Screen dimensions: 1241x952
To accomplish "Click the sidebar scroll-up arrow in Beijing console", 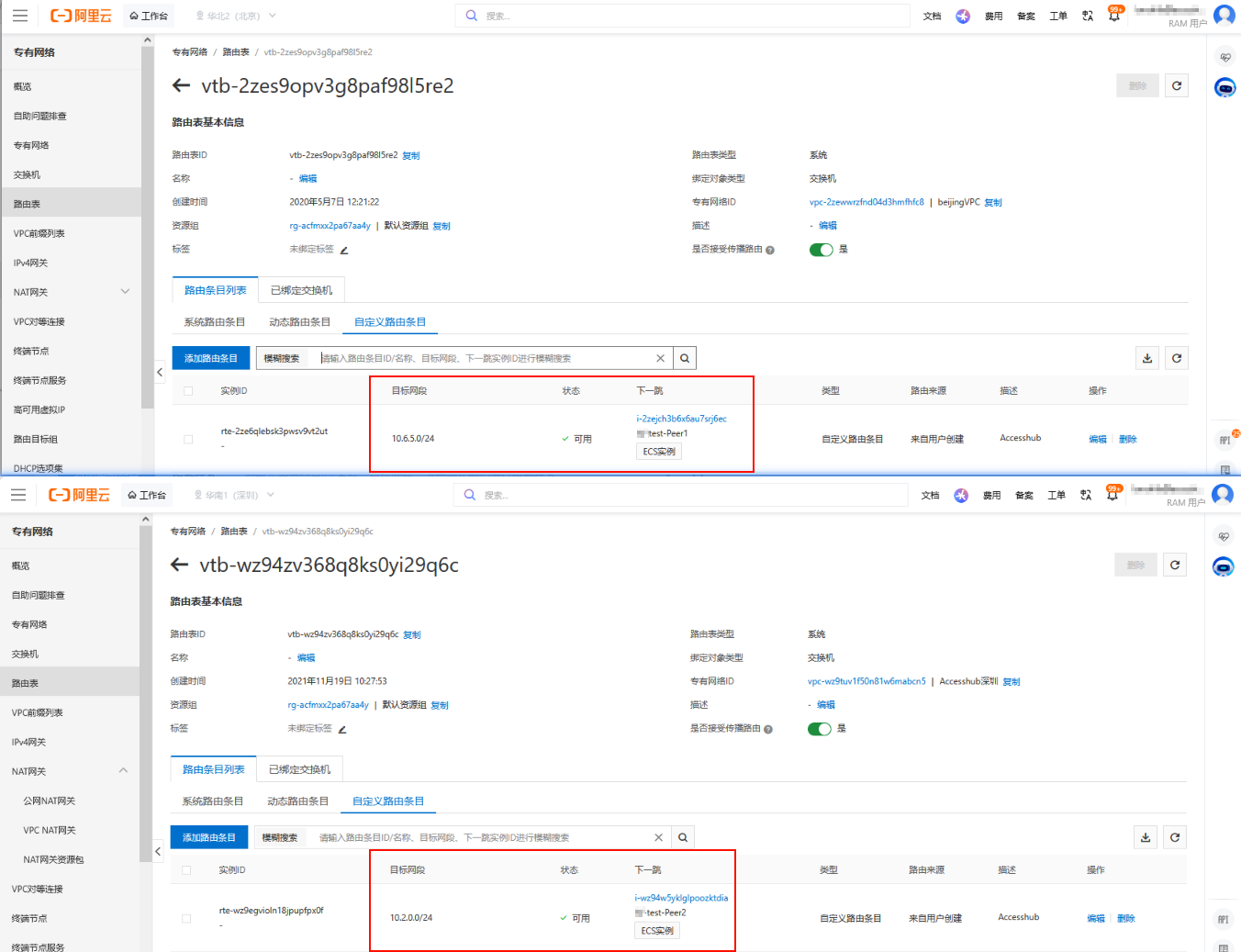I will tap(147, 39).
